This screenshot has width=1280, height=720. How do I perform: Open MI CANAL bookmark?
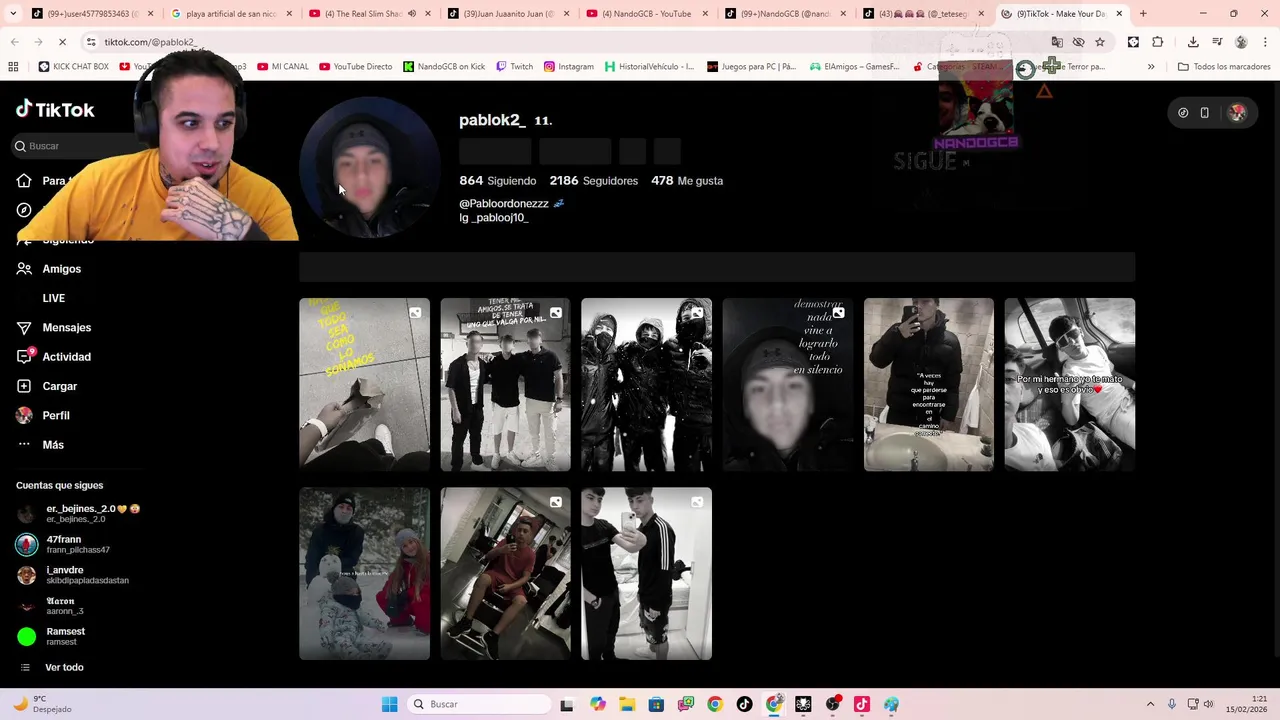(x=283, y=67)
